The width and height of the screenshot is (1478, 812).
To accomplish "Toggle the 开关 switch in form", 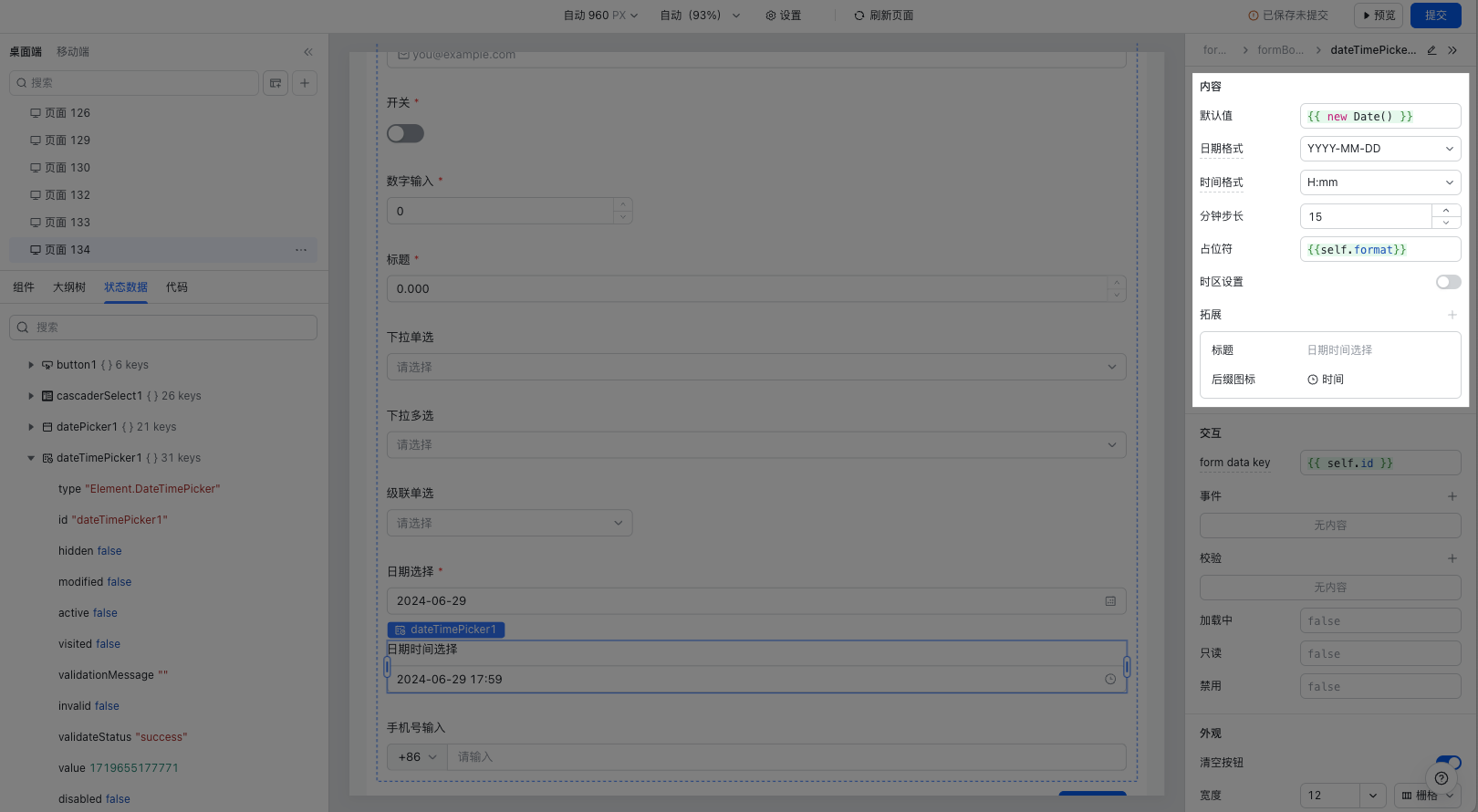I will point(405,134).
